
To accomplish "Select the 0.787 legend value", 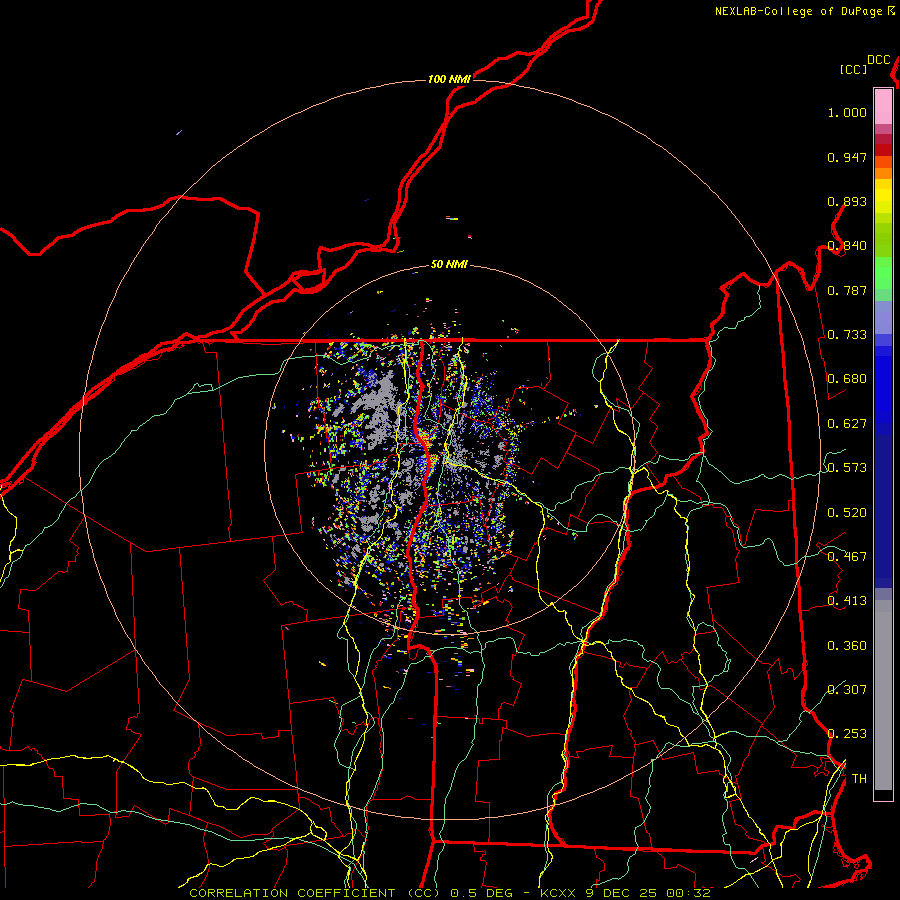I will (x=847, y=290).
